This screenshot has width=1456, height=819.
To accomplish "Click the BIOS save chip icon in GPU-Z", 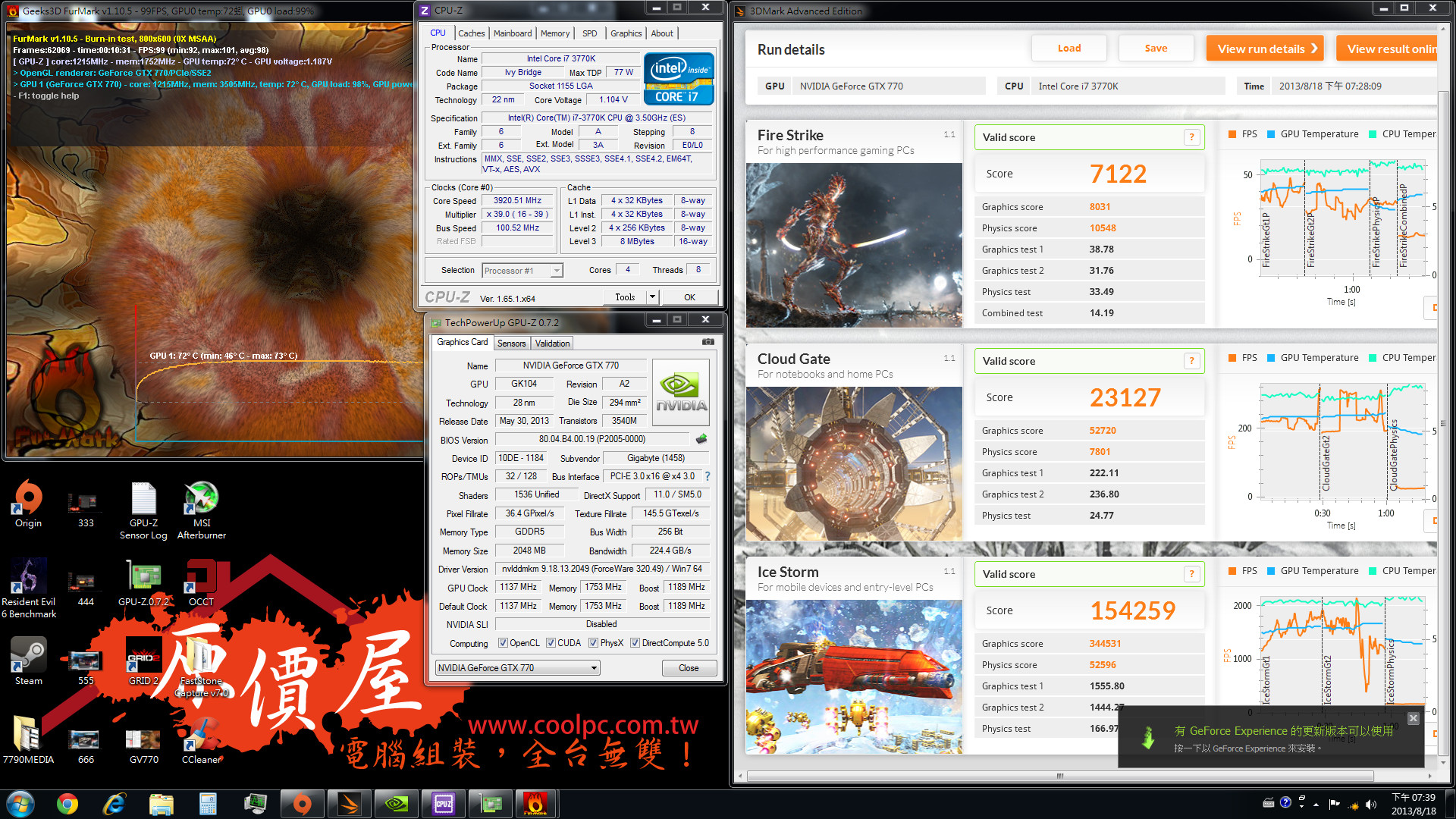I will [x=701, y=439].
